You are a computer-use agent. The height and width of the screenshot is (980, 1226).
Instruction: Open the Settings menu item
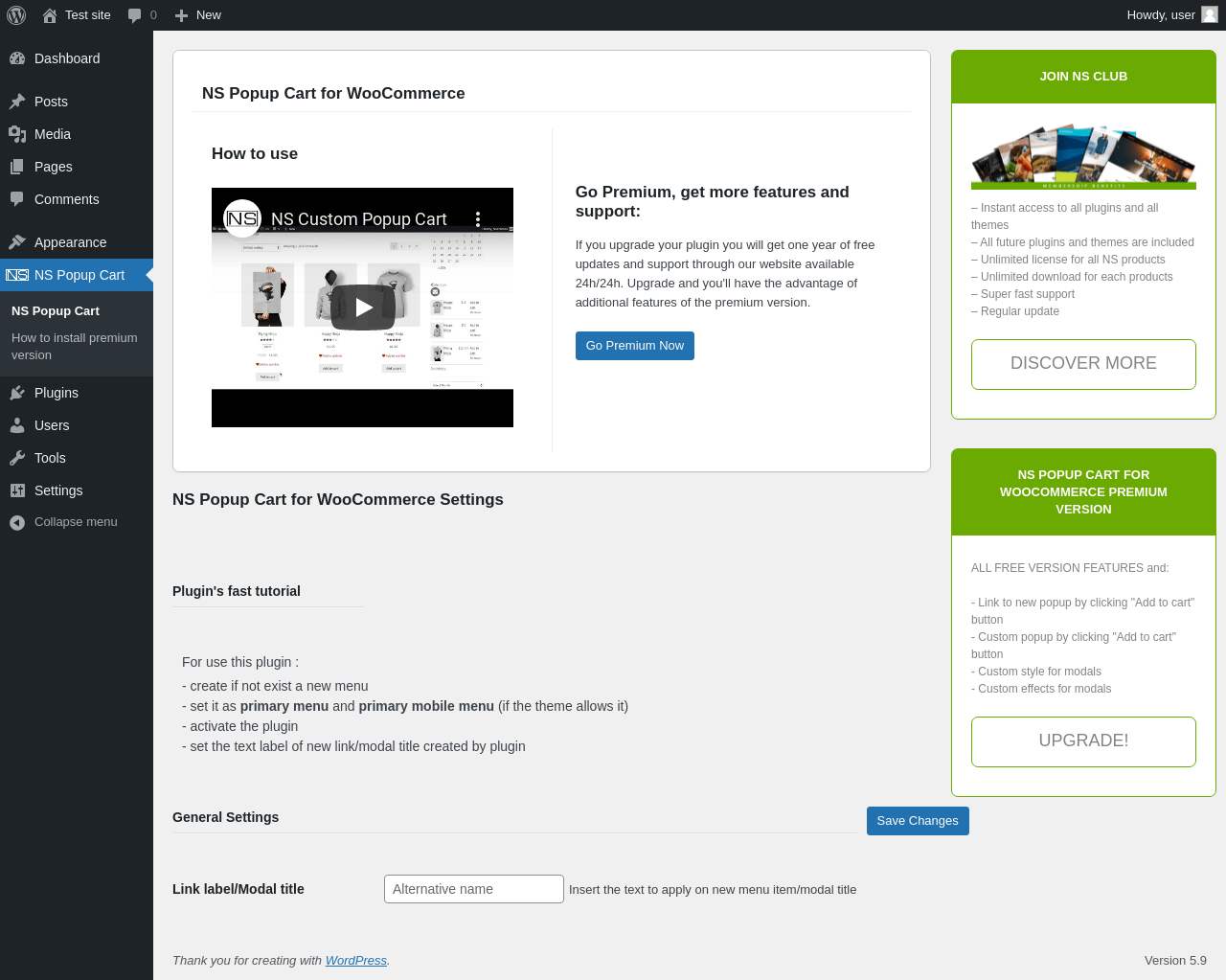[x=77, y=490]
